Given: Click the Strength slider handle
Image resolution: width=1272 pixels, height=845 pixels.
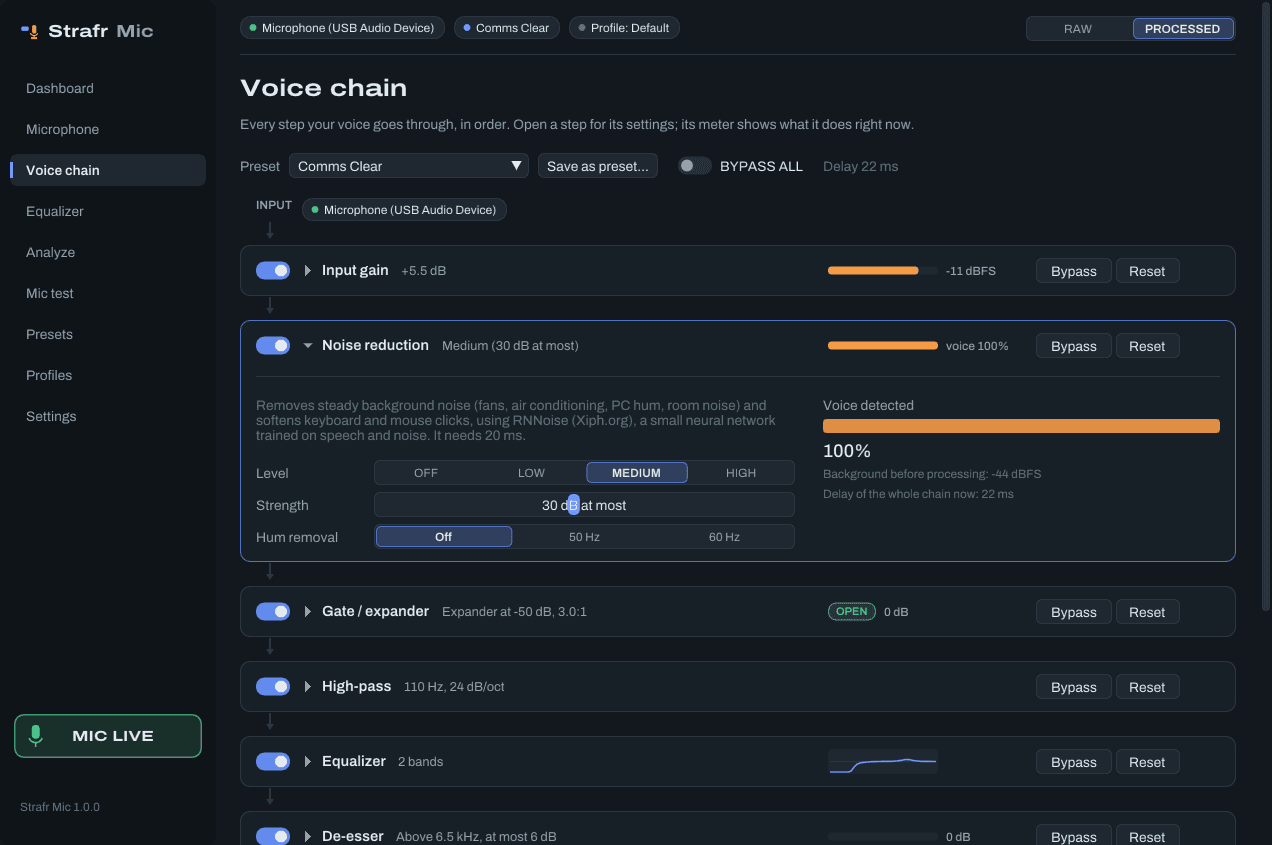Looking at the screenshot, I should click(x=573, y=505).
